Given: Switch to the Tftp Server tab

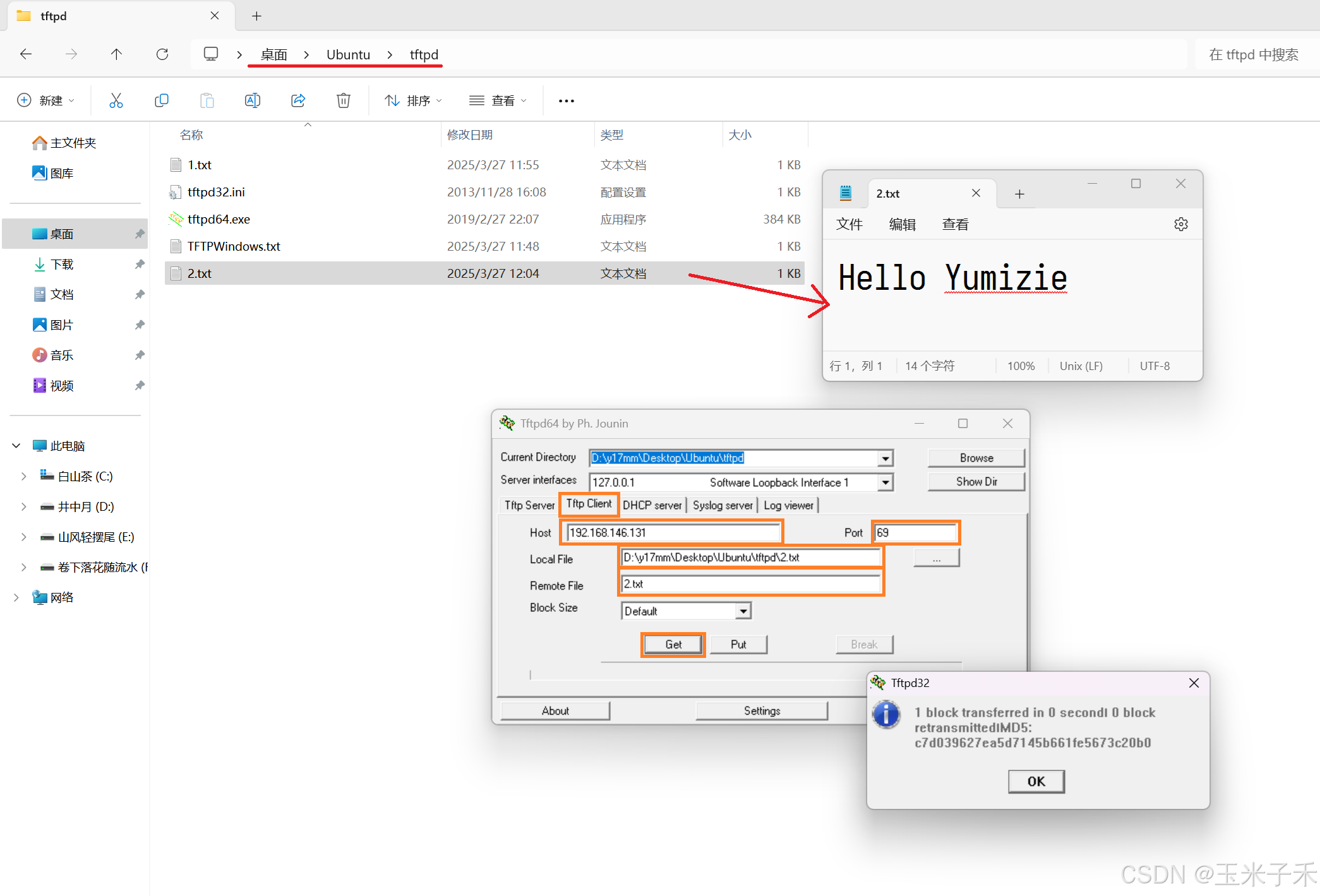Looking at the screenshot, I should point(529,505).
